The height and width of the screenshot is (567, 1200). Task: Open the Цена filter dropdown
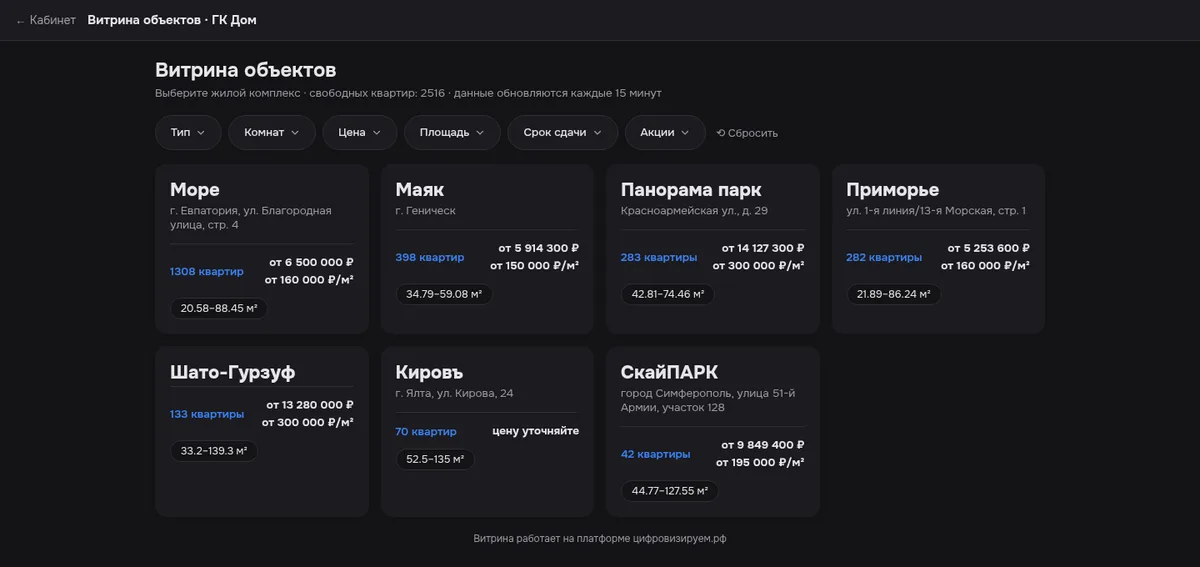click(360, 132)
